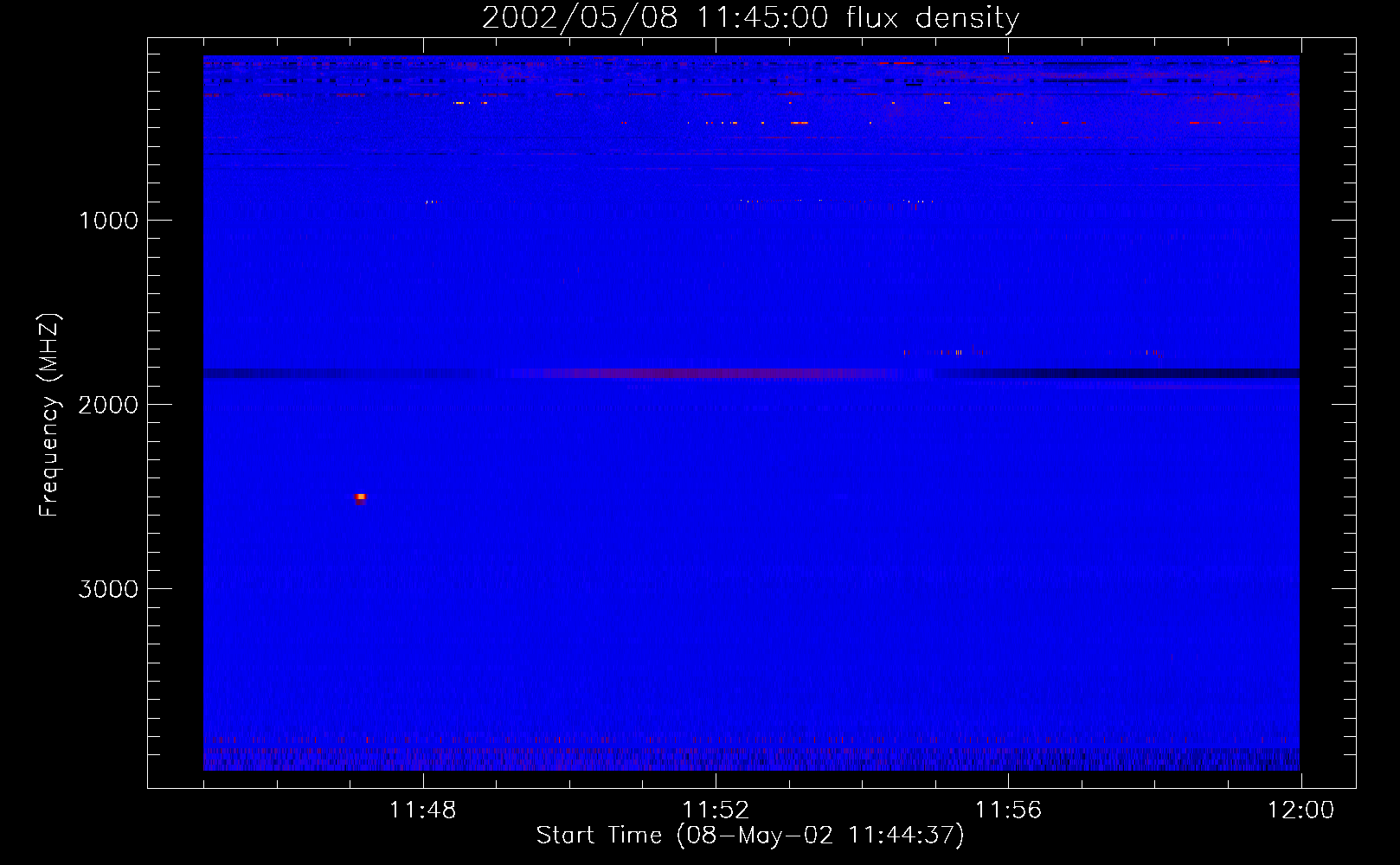Click the "Start Time (08-May-02 11:44:37)" label

click(750, 836)
